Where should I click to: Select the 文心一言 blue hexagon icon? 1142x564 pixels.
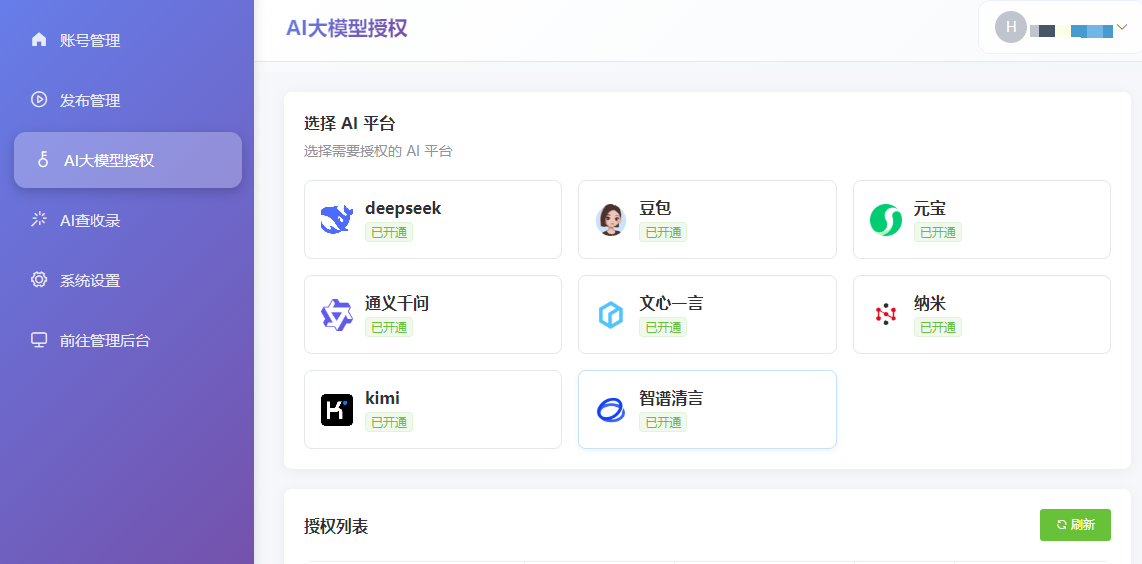pyautogui.click(x=611, y=314)
